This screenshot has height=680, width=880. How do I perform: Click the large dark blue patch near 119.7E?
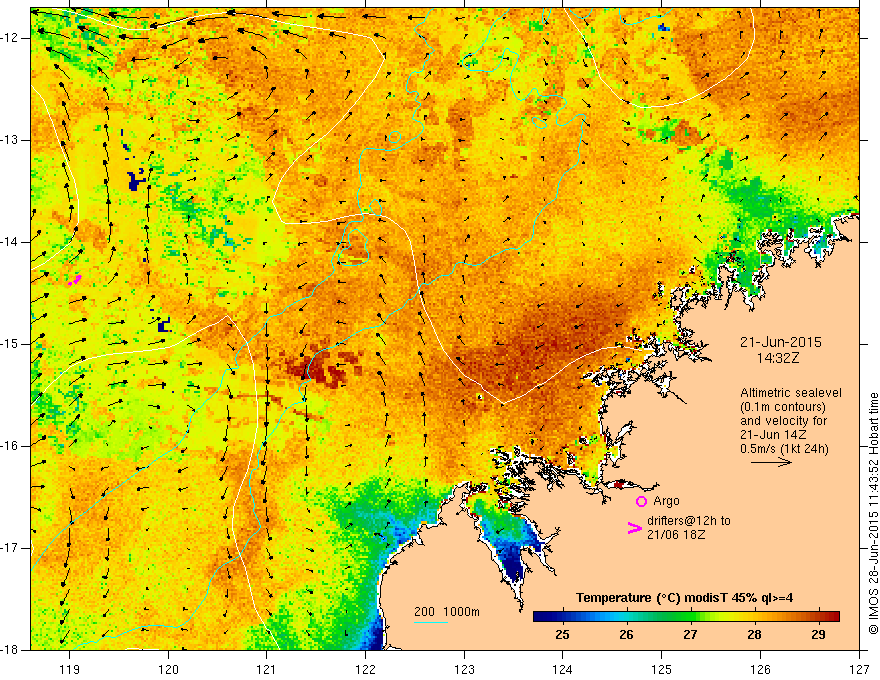point(136,181)
